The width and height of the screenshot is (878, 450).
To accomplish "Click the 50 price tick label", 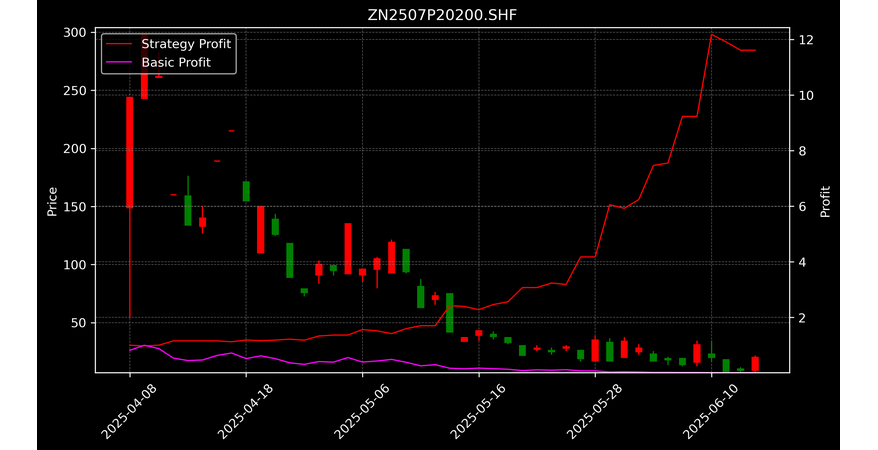I will tap(80, 322).
